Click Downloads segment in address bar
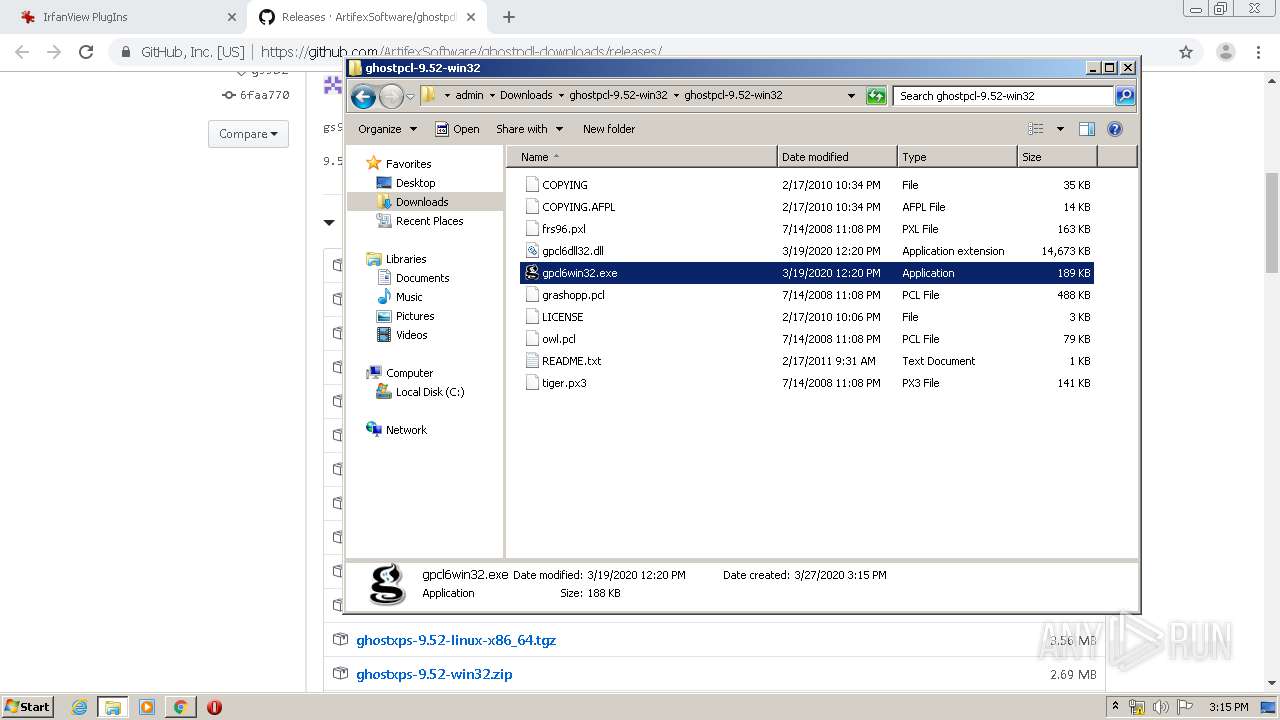1280x720 pixels. [x=526, y=96]
